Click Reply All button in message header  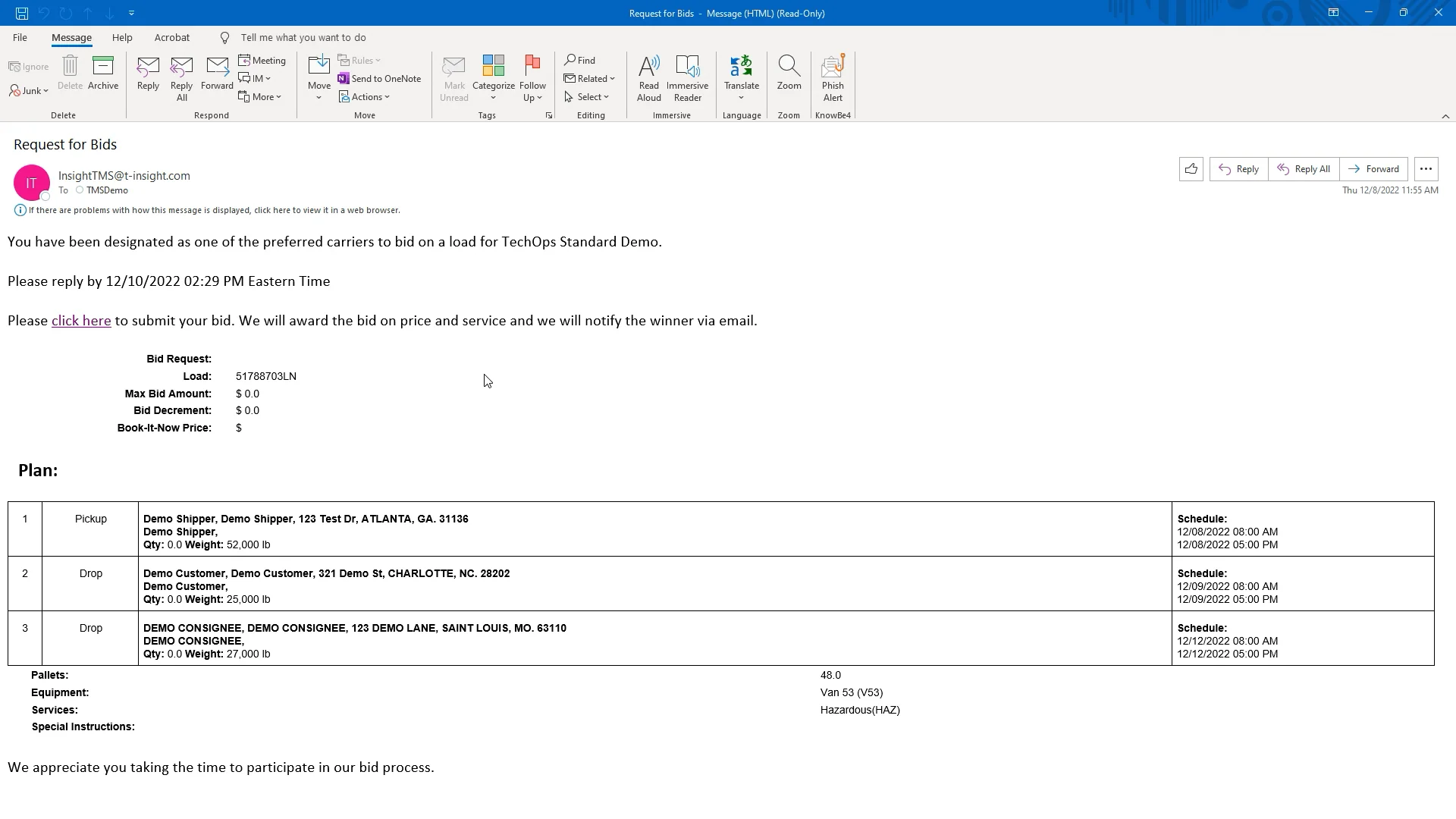click(x=1304, y=169)
